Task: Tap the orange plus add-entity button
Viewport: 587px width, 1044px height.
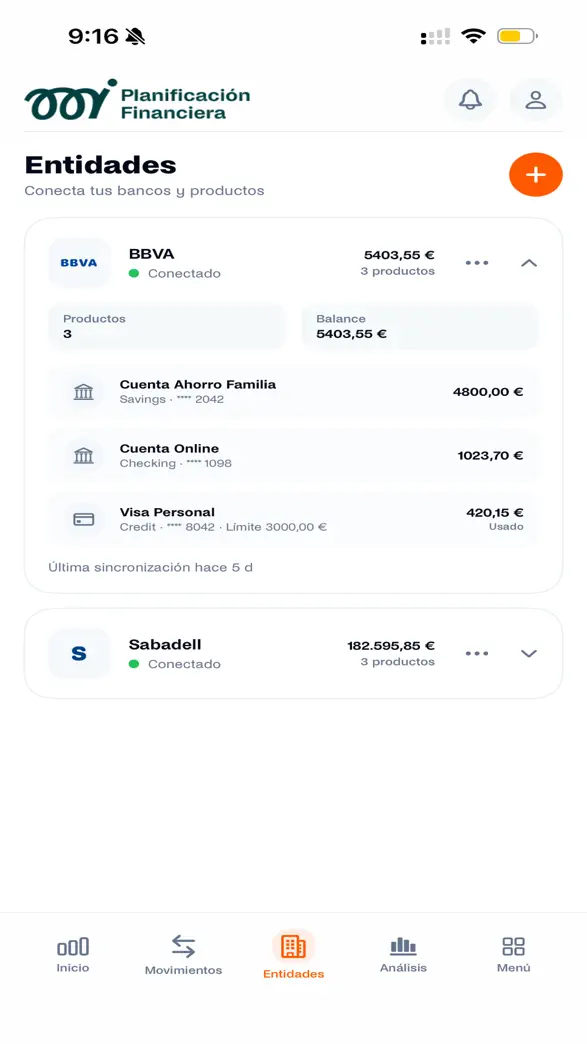Action: [x=536, y=174]
